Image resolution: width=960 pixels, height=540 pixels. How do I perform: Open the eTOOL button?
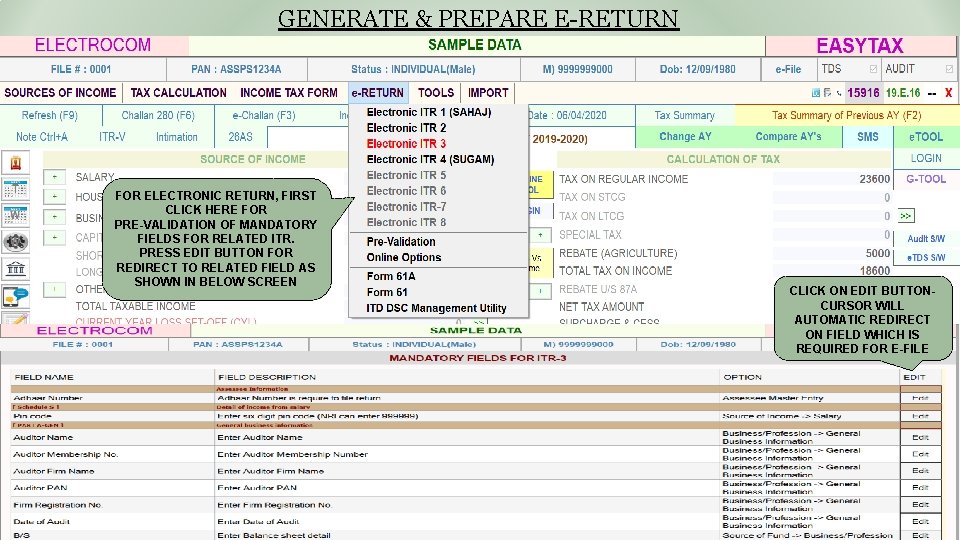pyautogui.click(x=926, y=137)
